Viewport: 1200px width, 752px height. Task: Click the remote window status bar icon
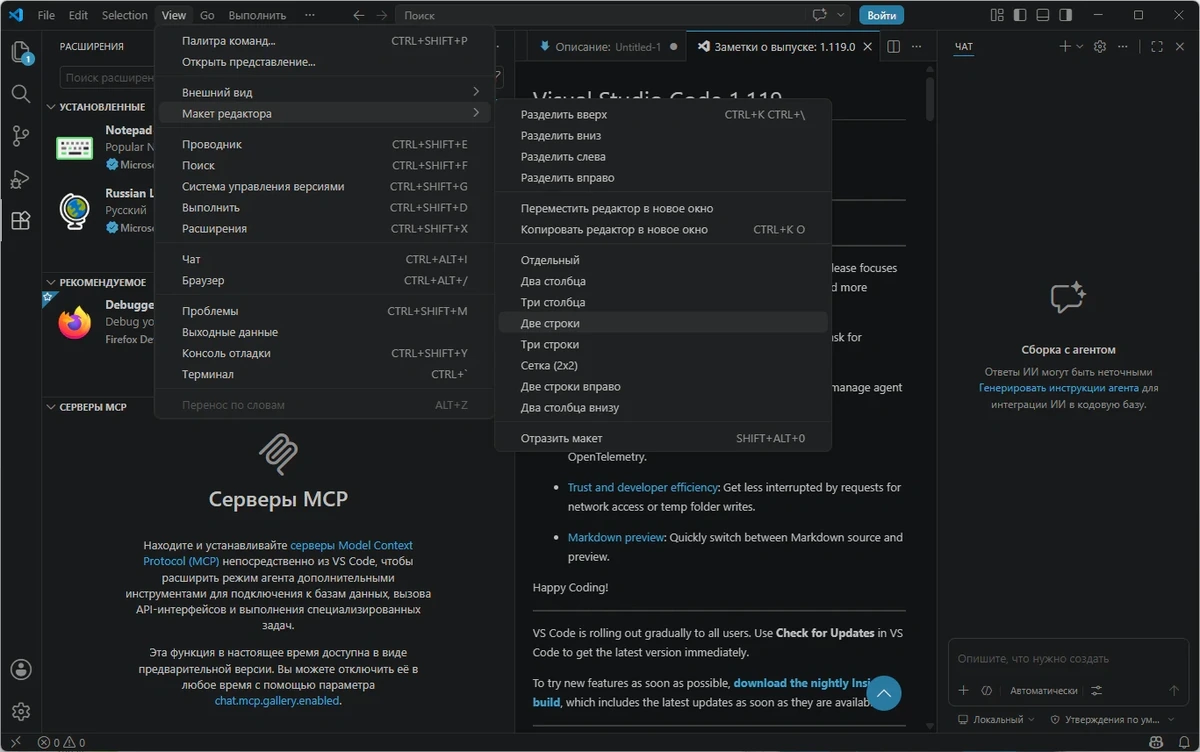coord(13,743)
